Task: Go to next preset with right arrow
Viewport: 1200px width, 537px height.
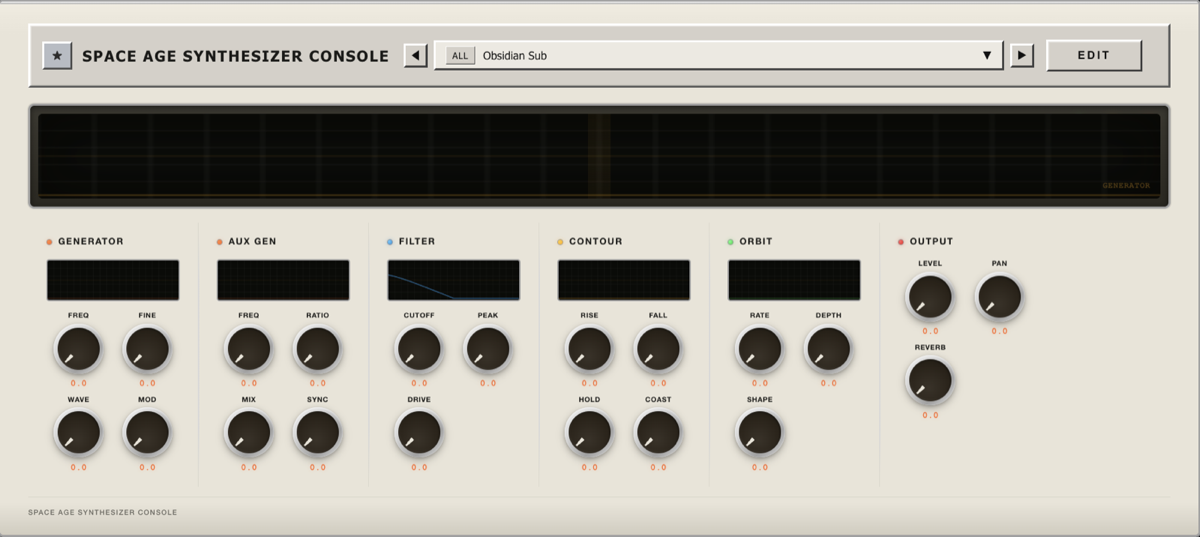Action: 1021,56
